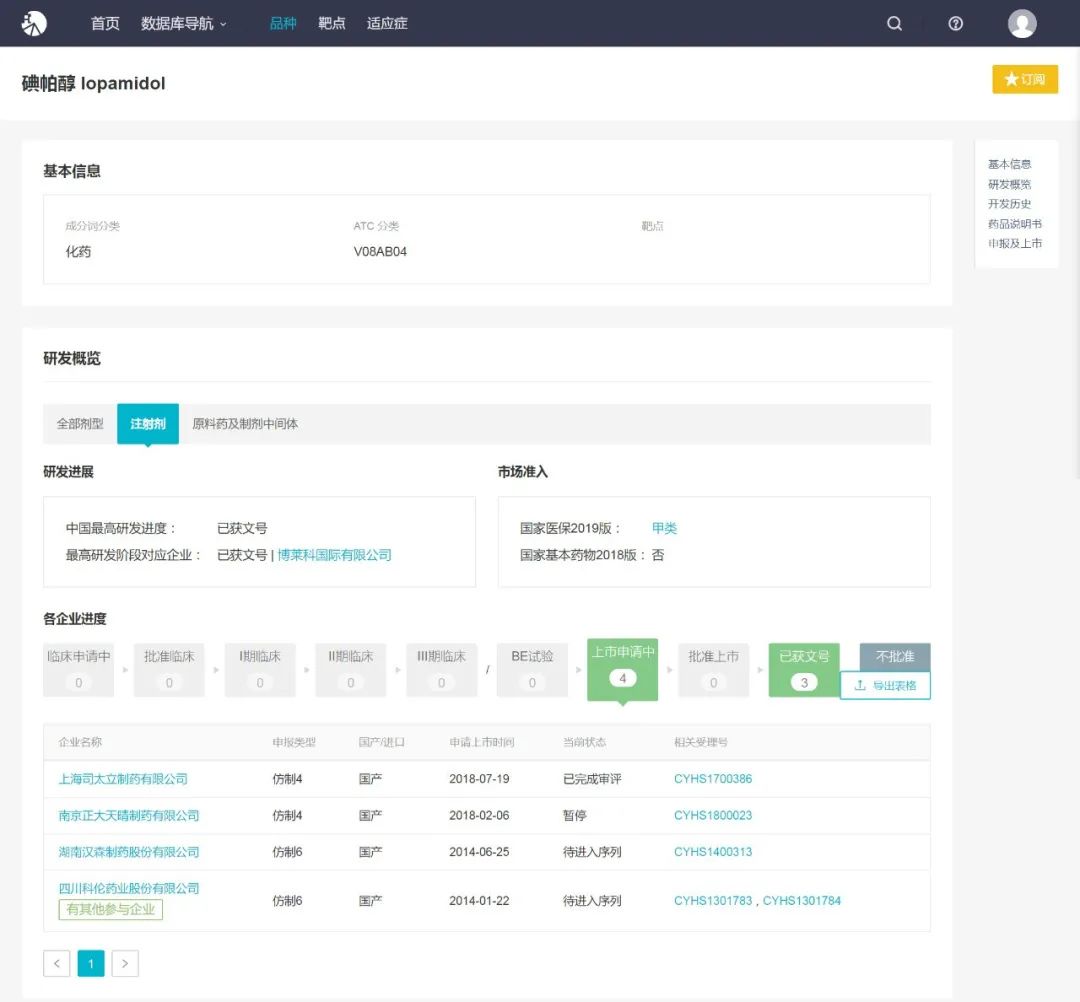The width and height of the screenshot is (1080, 1002).
Task: Switch to 全部剂型 tab
Action: click(80, 424)
